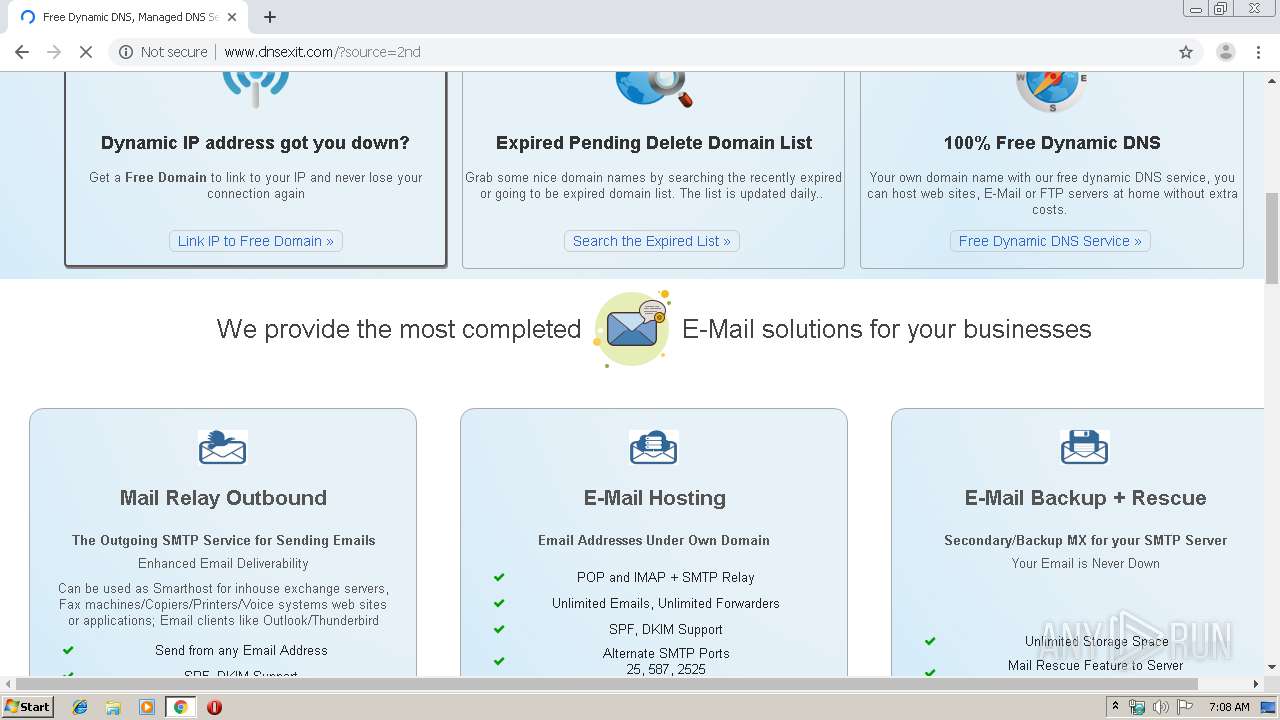Screen dimensions: 1280x720
Task: Show hidden system tray icons
Action: tap(1115, 707)
